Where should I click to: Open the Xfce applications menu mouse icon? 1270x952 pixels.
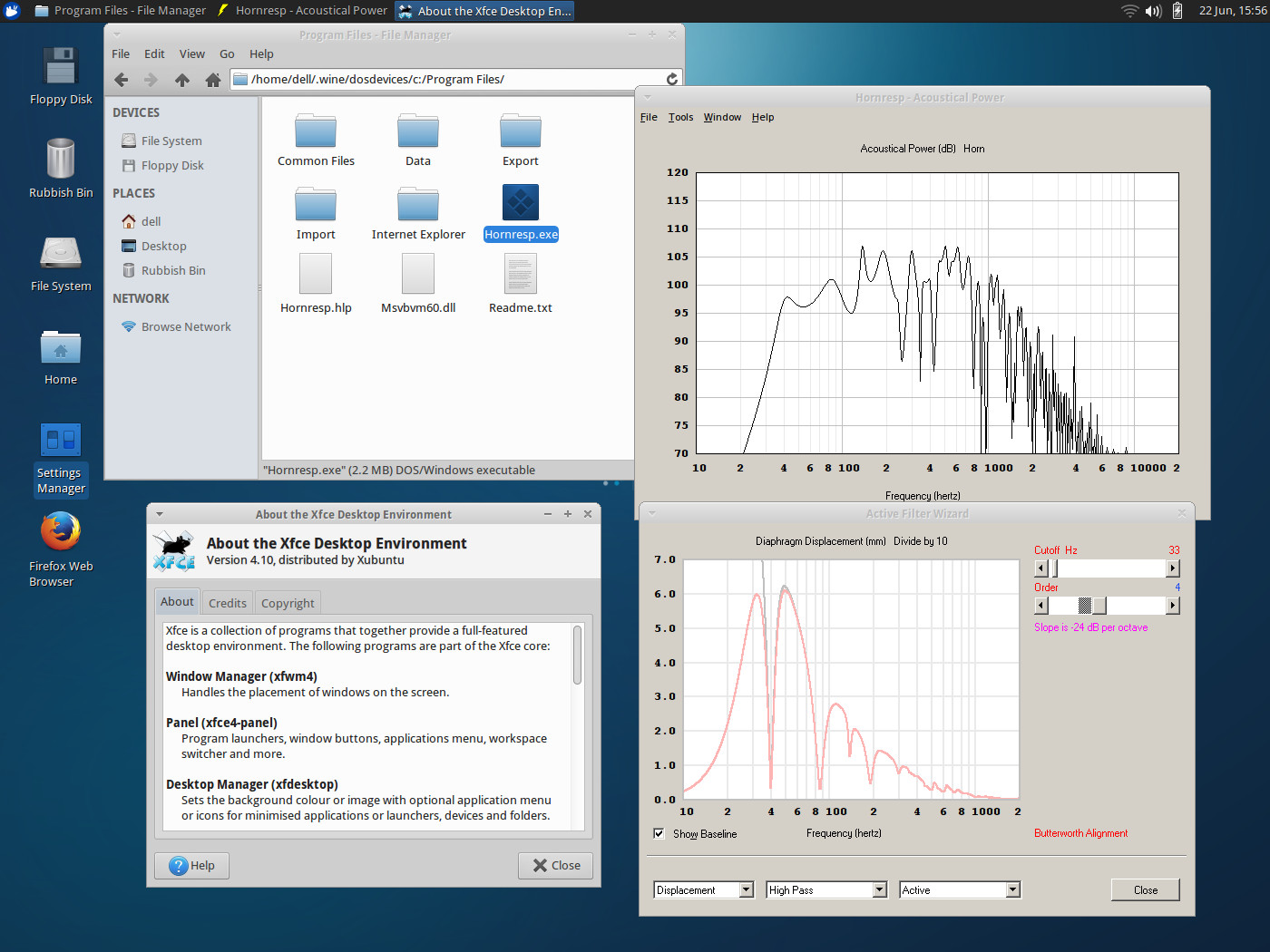(x=12, y=11)
